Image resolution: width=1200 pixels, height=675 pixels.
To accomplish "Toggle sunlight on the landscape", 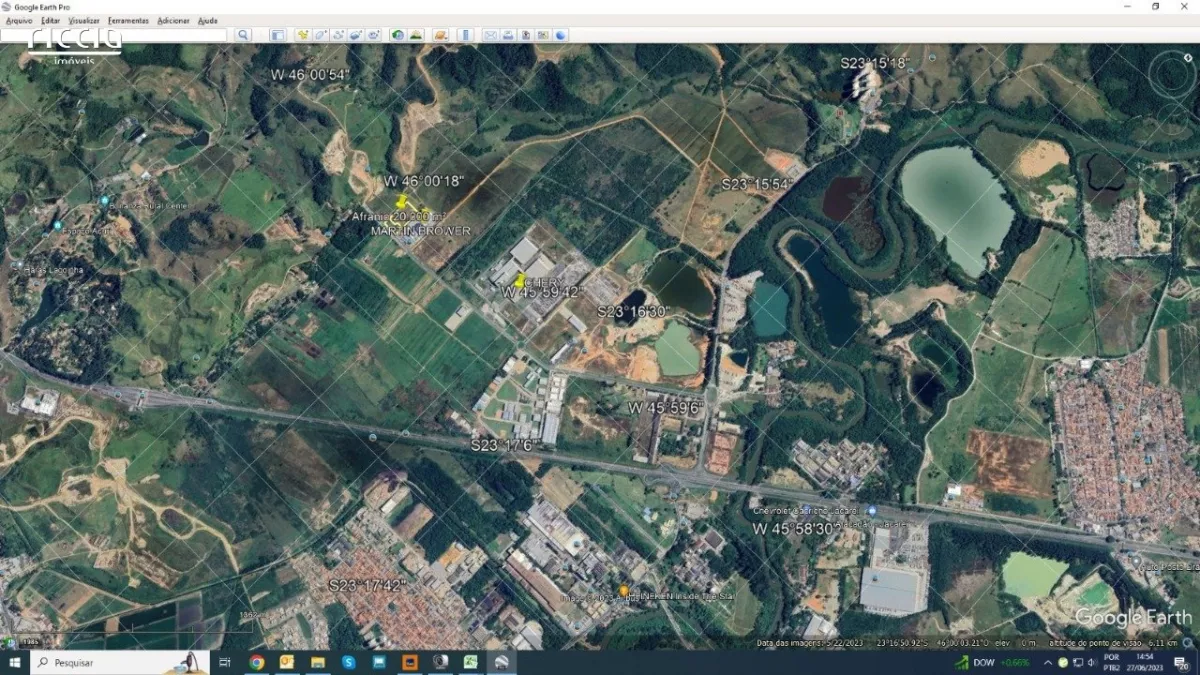I will (417, 35).
